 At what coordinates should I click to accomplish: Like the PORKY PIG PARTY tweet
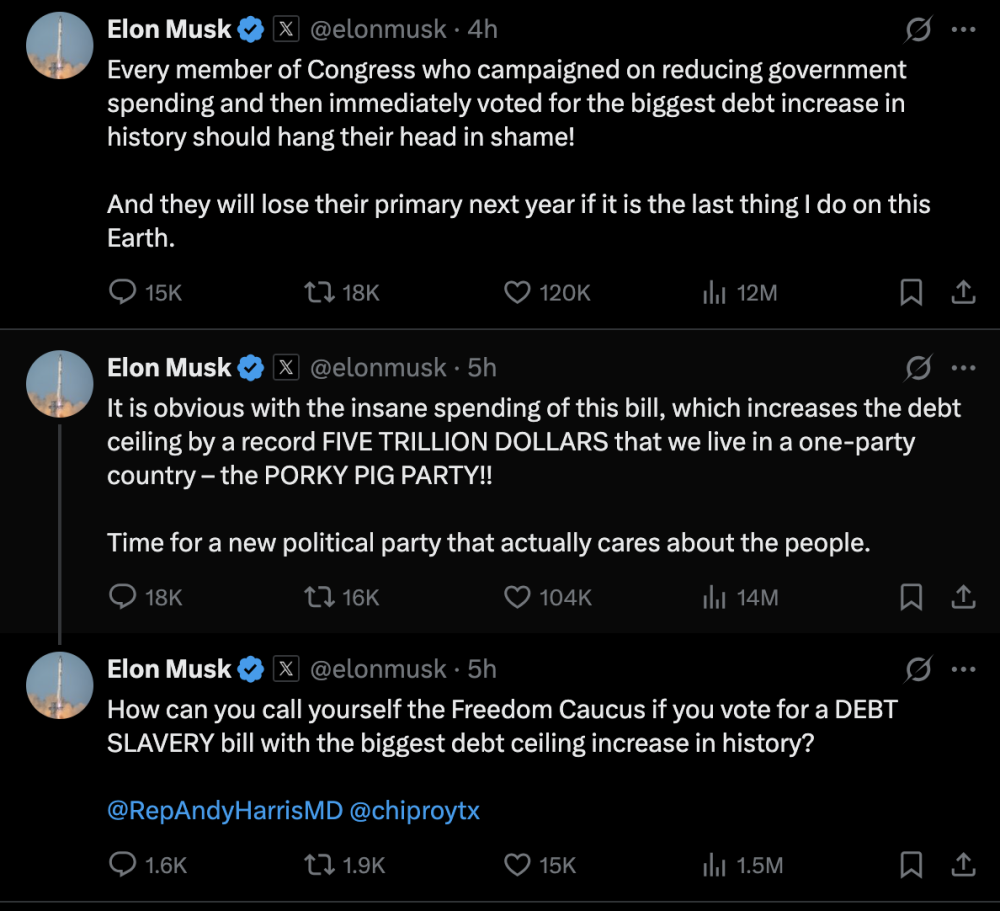coord(516,597)
